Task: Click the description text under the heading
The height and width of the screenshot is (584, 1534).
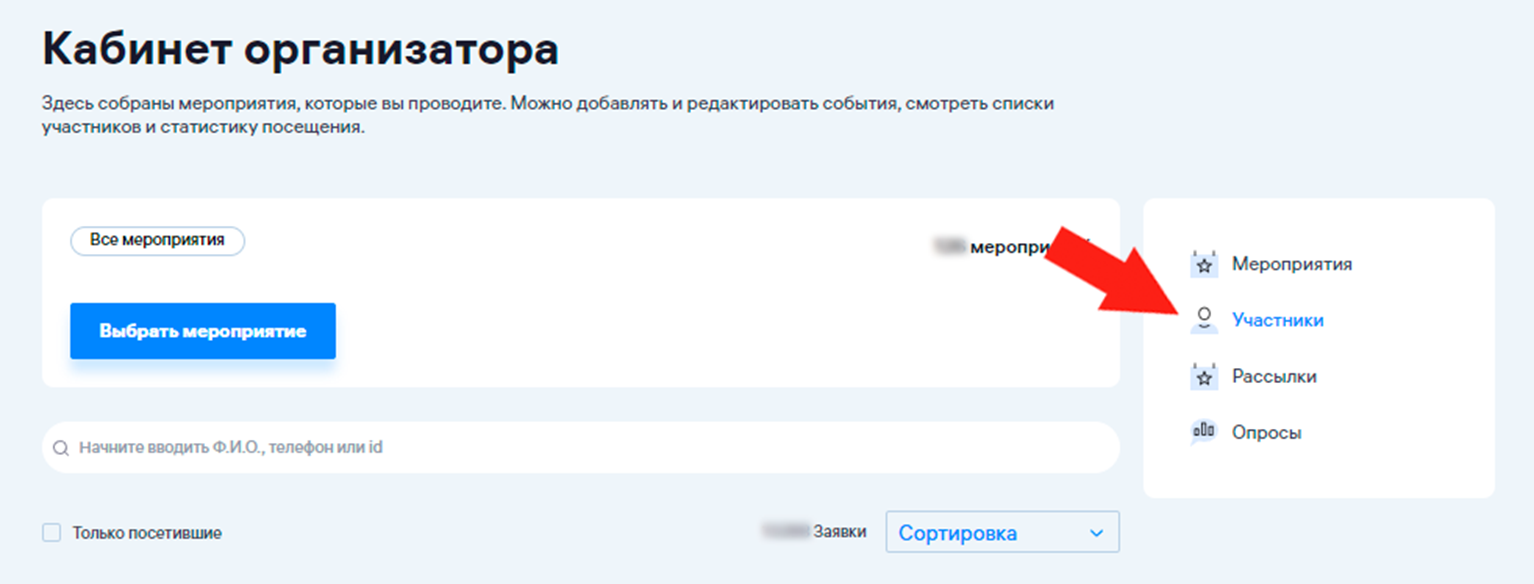Action: click(548, 115)
